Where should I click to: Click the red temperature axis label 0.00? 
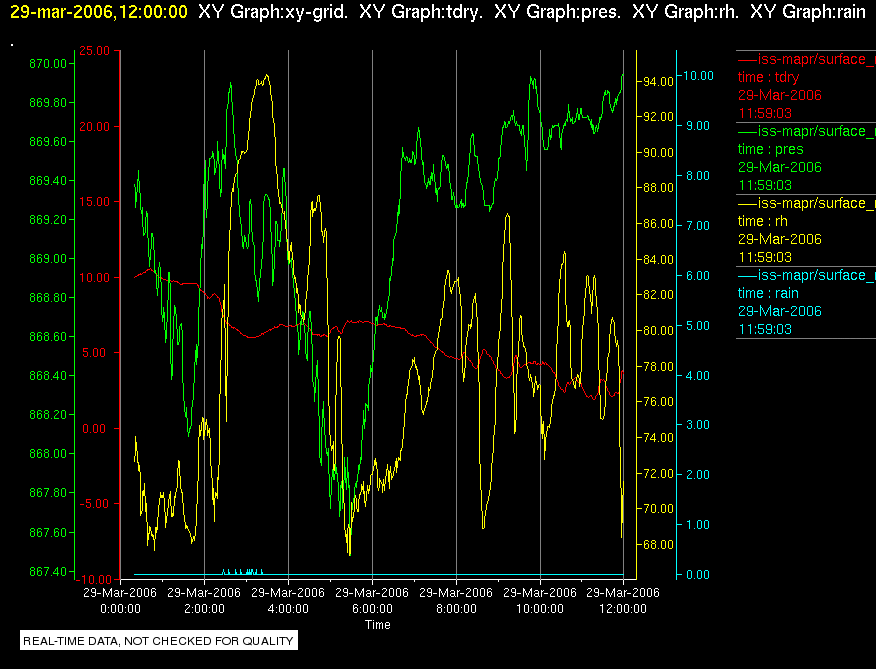click(93, 429)
